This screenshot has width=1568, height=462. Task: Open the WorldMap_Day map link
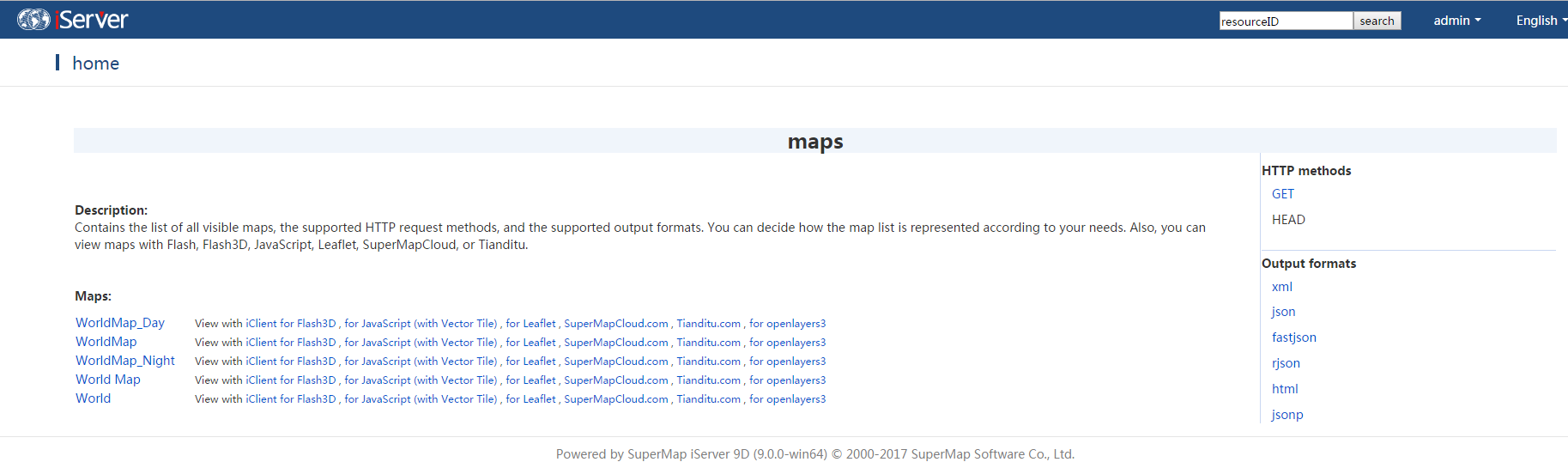tap(119, 323)
